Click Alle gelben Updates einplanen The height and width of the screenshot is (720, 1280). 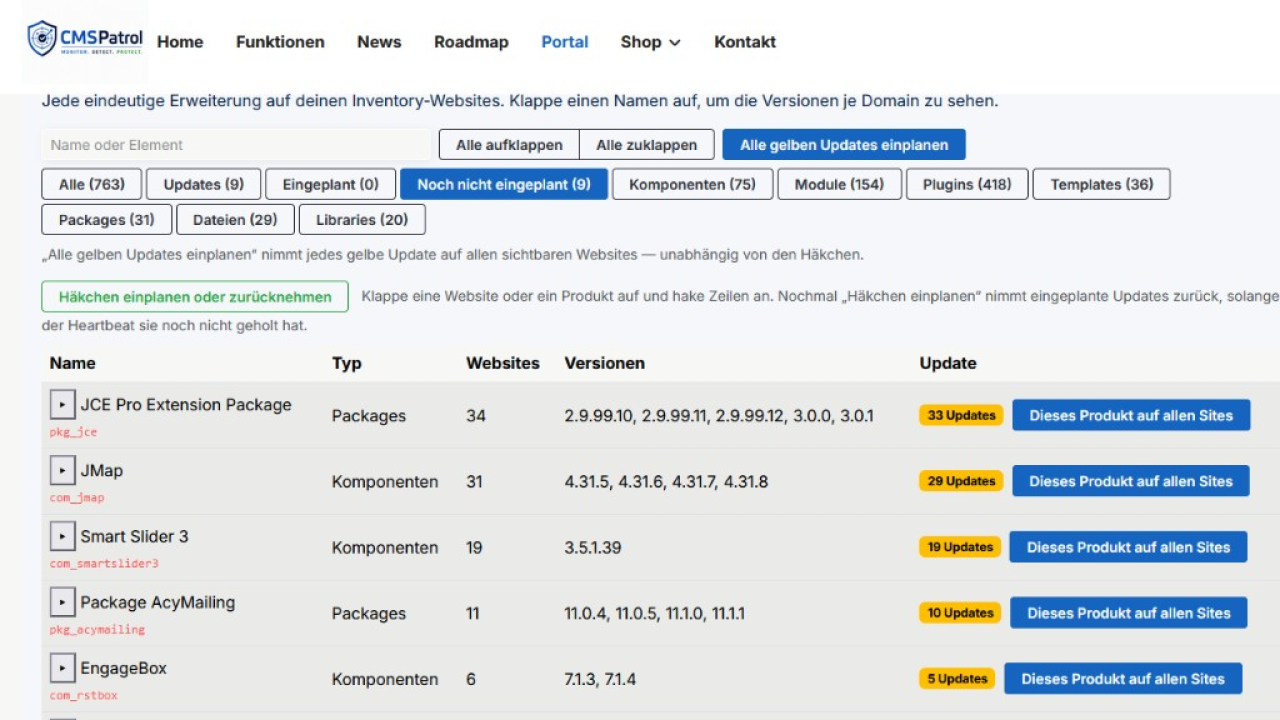pyautogui.click(x=844, y=145)
